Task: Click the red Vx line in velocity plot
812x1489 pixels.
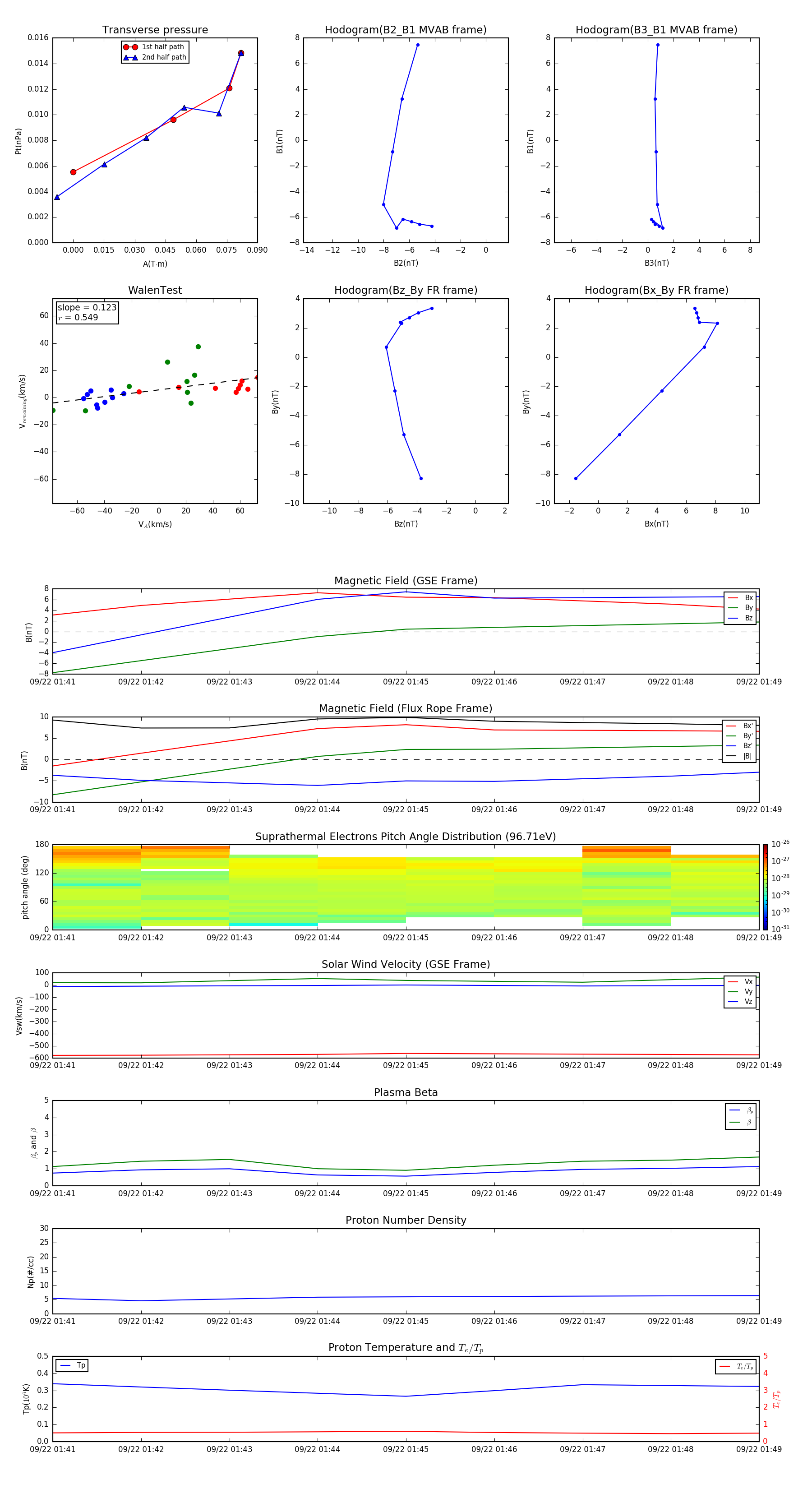Action: pos(406,1054)
